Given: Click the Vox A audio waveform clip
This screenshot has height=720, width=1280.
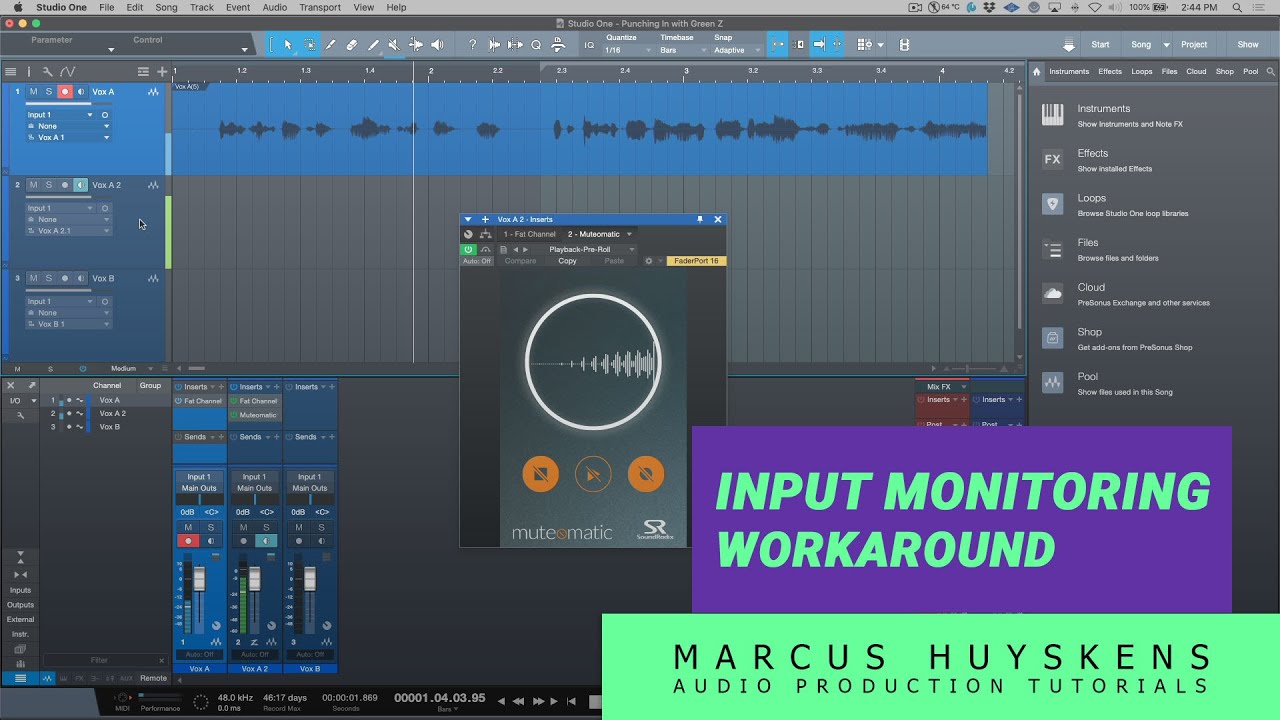Looking at the screenshot, I should coord(580,129).
